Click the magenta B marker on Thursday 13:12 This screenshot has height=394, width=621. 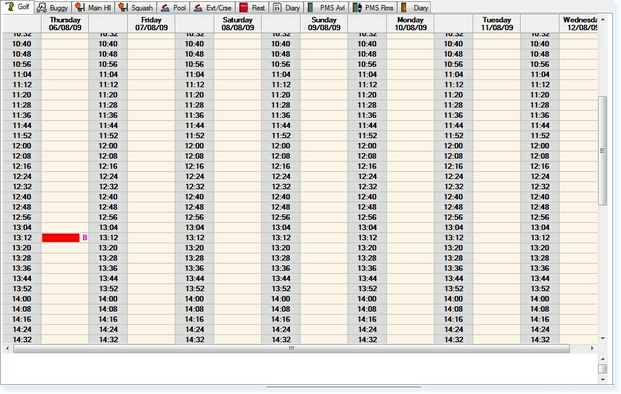[84, 238]
